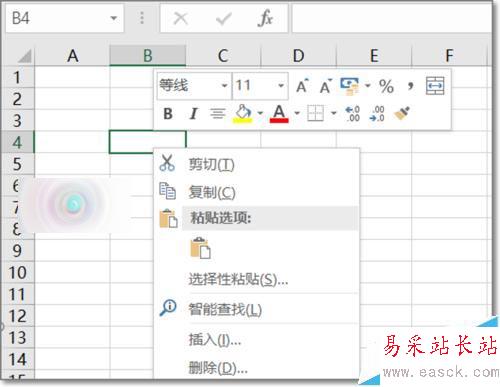Click the borders icon
Viewport: 500px width, 387px height.
point(315,113)
